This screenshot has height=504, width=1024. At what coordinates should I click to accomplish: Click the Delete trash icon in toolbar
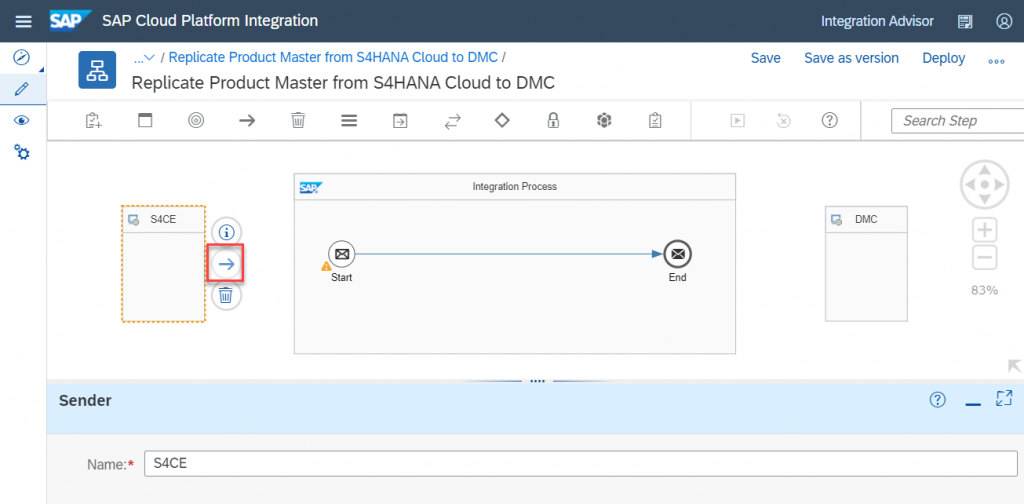click(298, 121)
